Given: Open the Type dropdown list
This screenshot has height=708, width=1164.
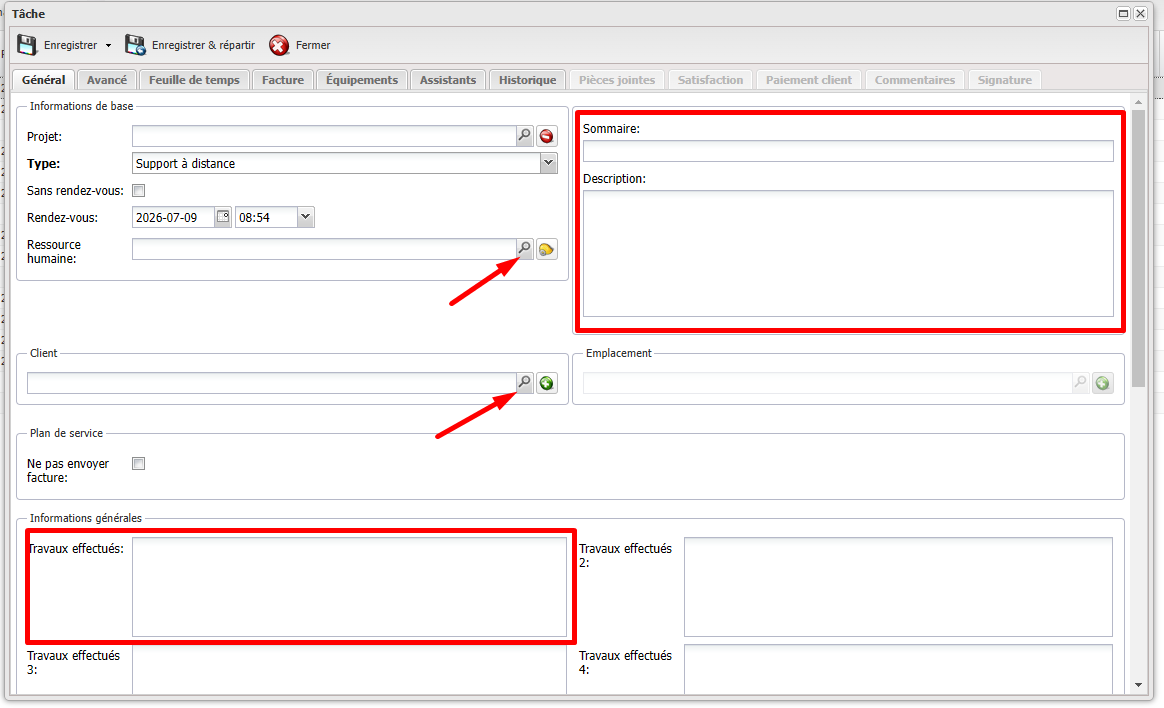Looking at the screenshot, I should tap(549, 163).
